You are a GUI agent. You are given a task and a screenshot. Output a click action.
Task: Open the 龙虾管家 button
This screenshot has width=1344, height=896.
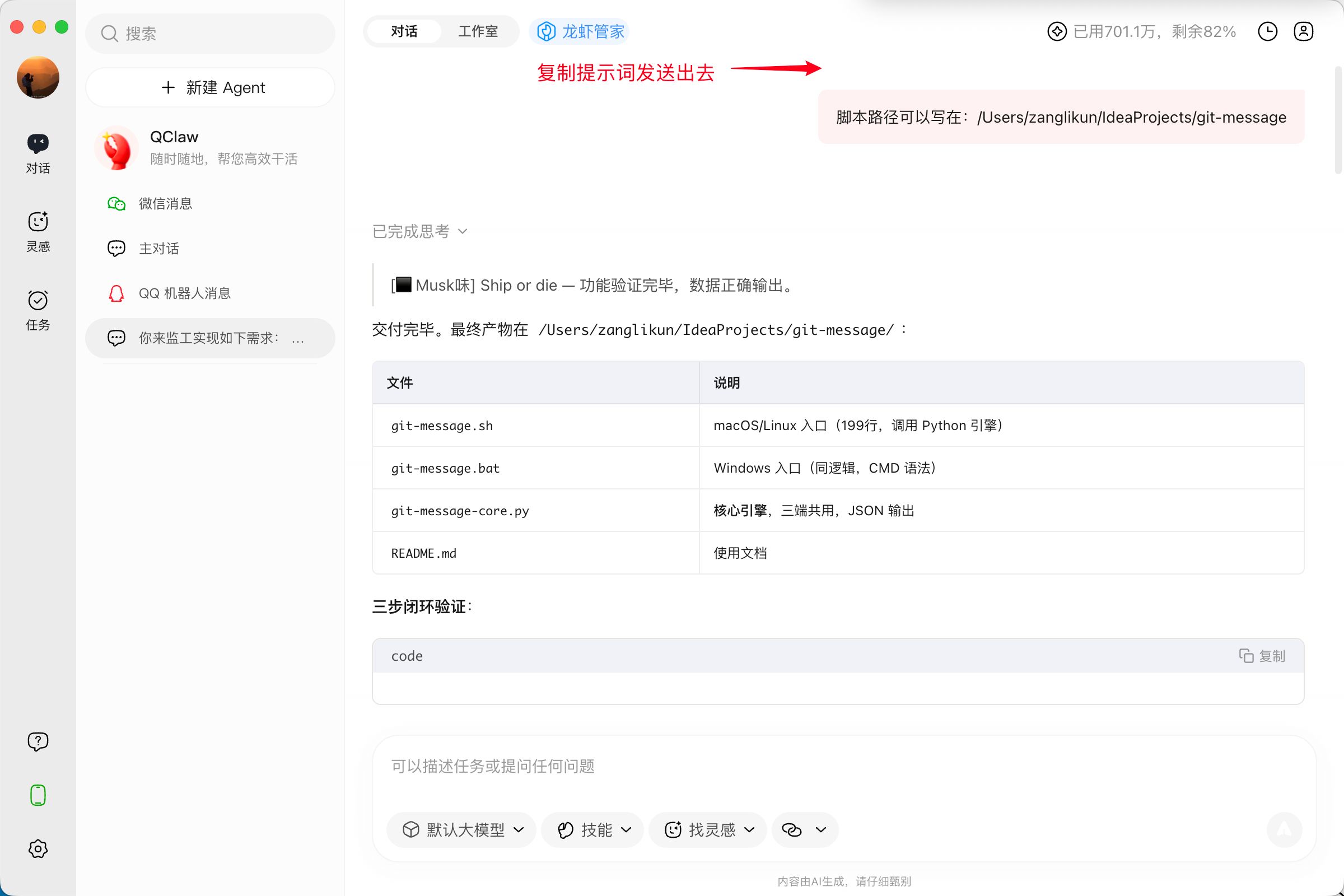(580, 31)
